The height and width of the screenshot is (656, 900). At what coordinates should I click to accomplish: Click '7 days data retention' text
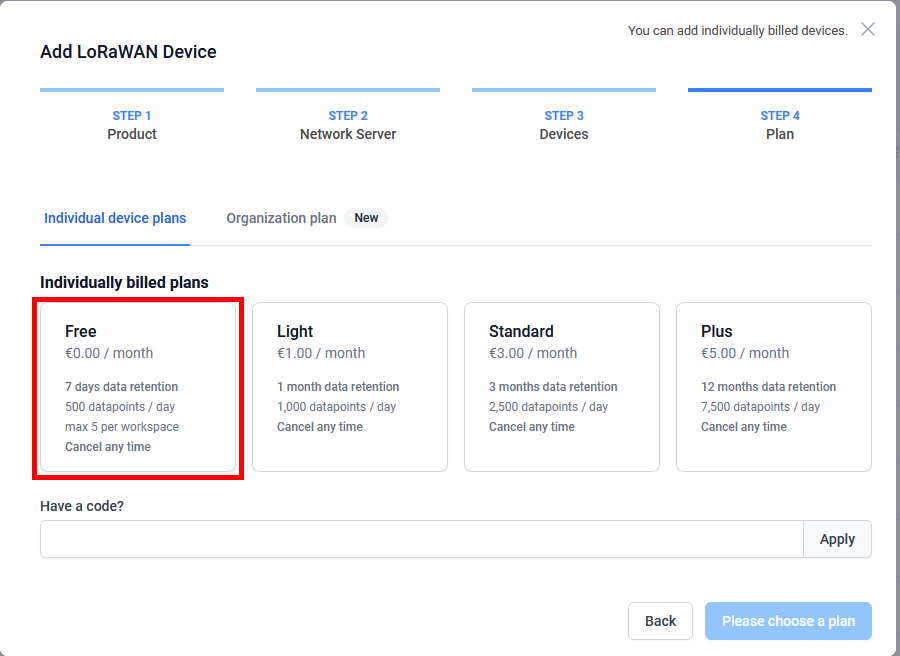[x=121, y=387]
